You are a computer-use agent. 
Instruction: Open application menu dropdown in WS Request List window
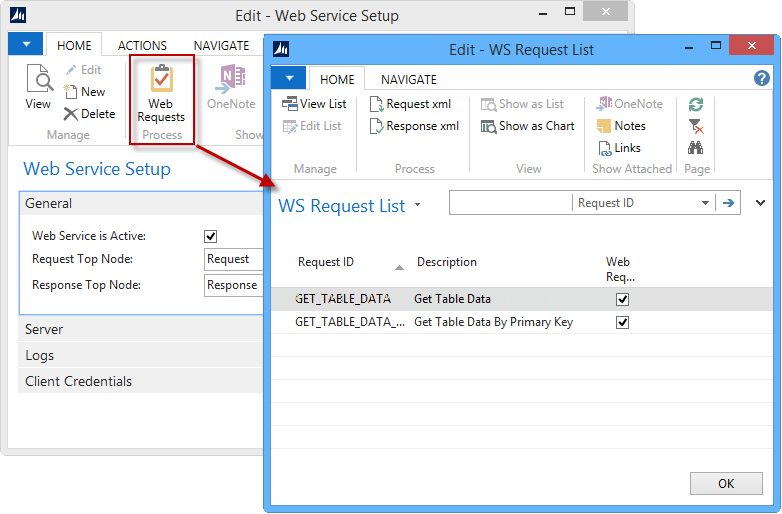pyautogui.click(x=289, y=78)
